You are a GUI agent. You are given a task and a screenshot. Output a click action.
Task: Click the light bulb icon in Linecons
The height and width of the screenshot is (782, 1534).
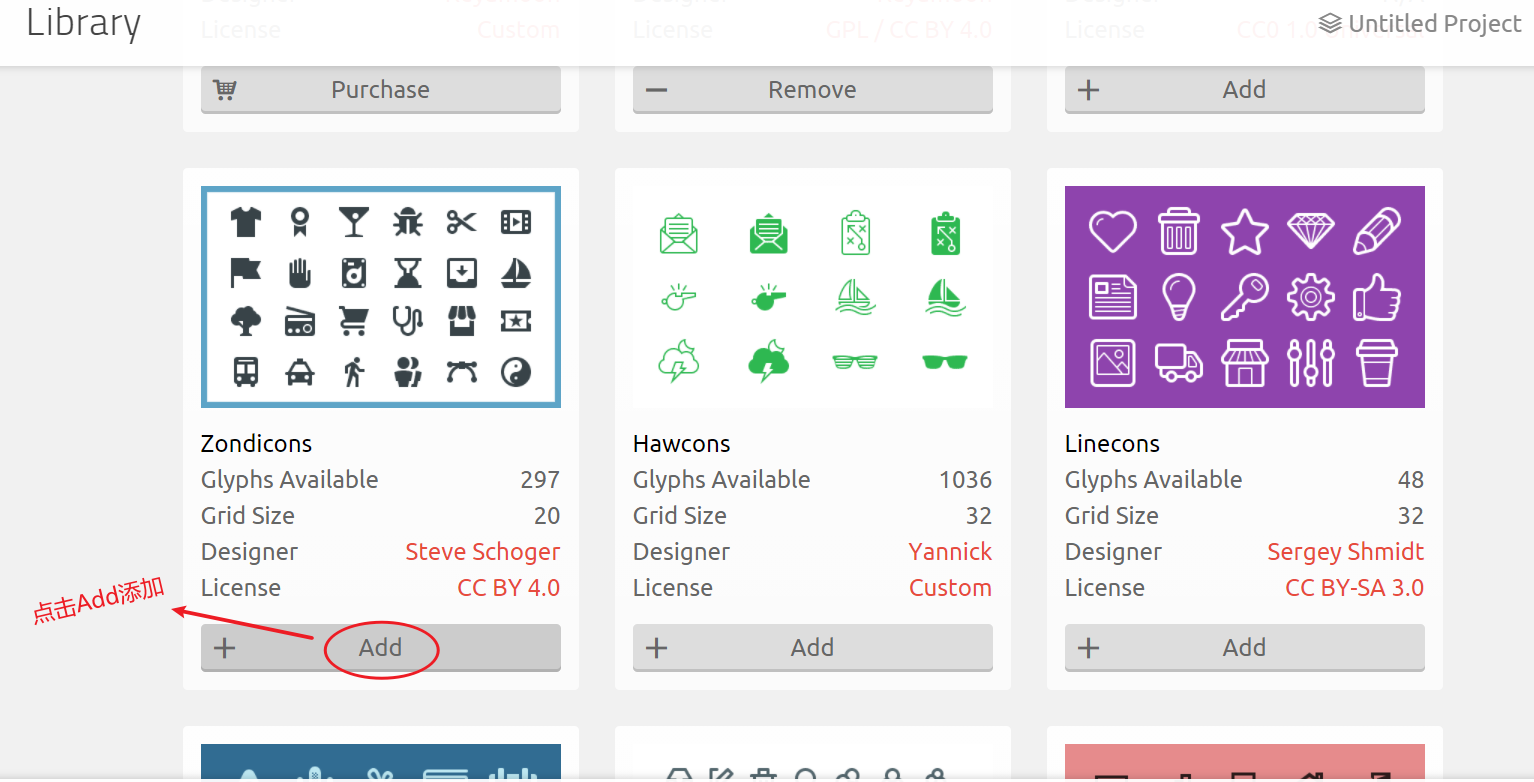click(1179, 297)
